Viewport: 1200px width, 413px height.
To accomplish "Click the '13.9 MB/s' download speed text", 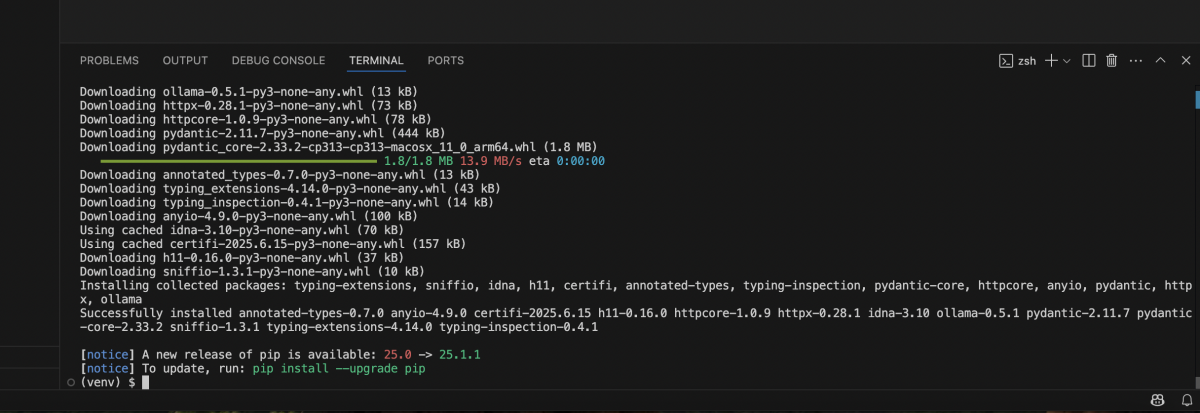I will click(x=493, y=160).
